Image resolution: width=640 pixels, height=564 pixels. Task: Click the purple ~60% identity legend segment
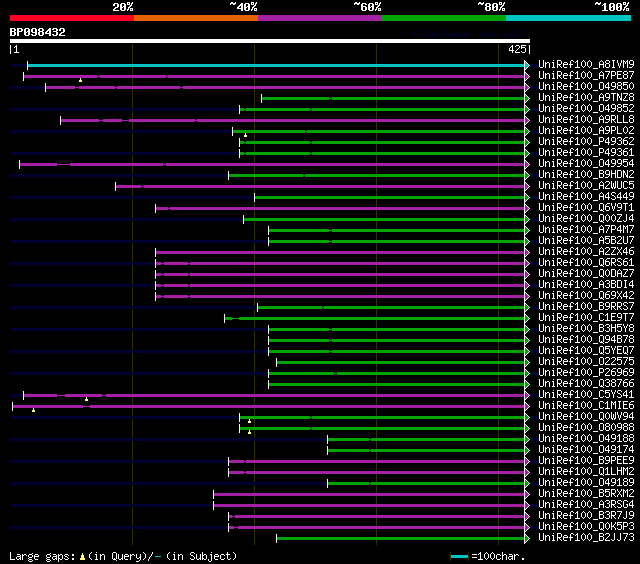point(320,18)
